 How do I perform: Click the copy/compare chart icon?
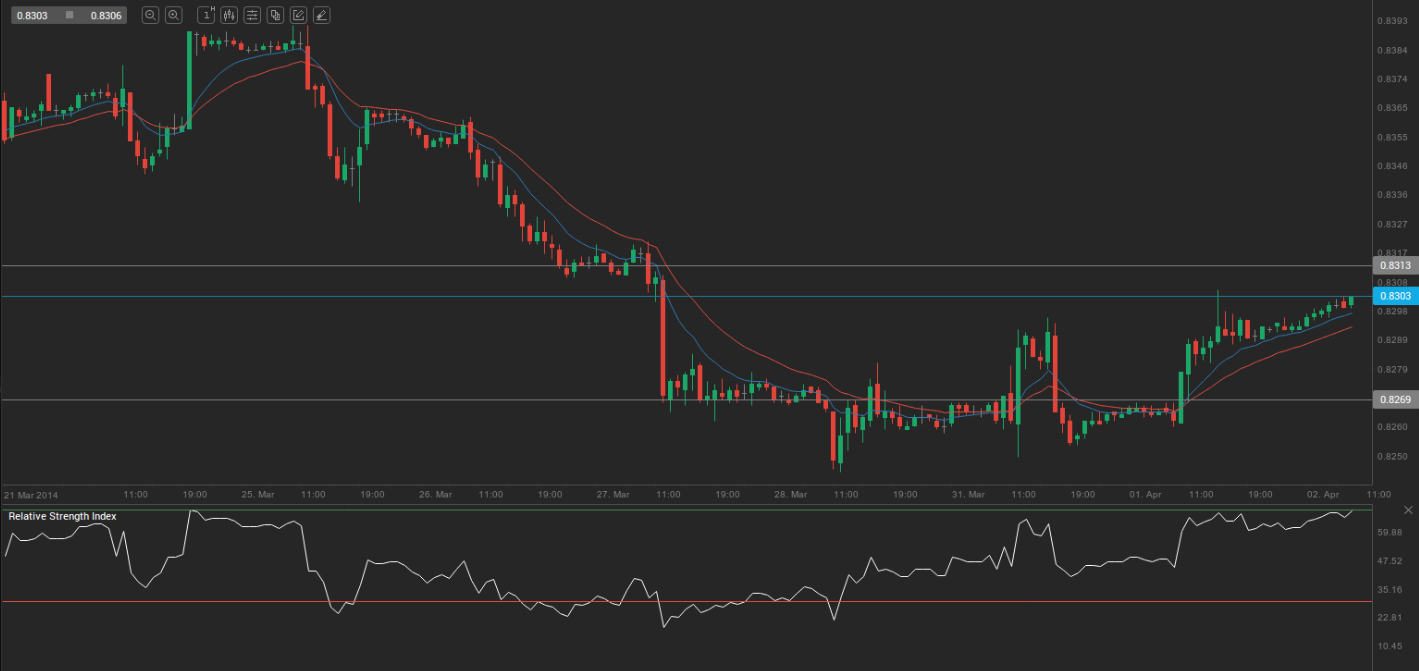coord(275,15)
